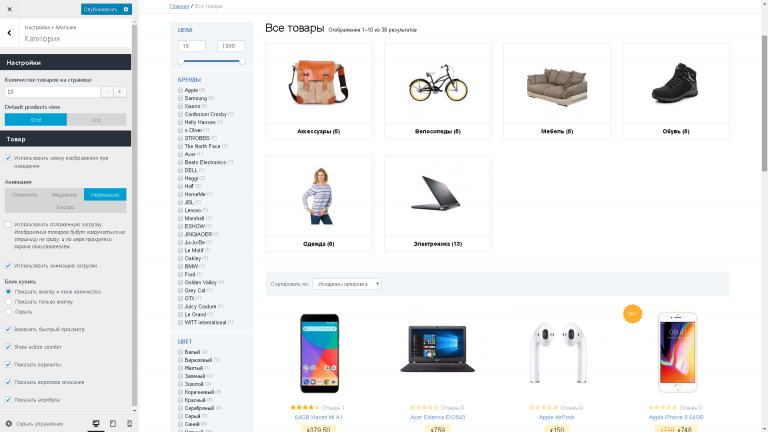Open the Apple AirPods product link
The height and width of the screenshot is (432, 768).
[556, 417]
